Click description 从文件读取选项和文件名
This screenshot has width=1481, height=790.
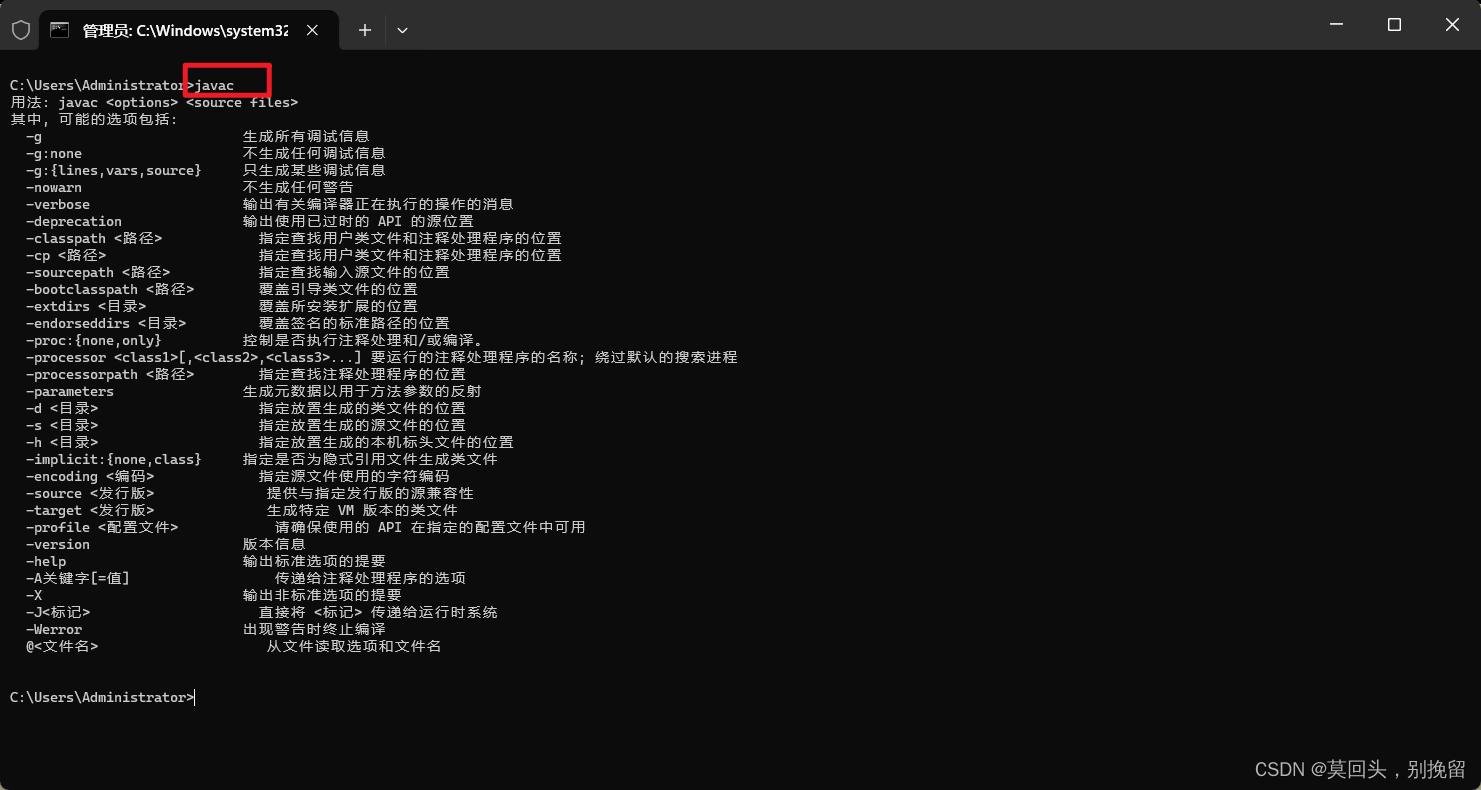(354, 647)
